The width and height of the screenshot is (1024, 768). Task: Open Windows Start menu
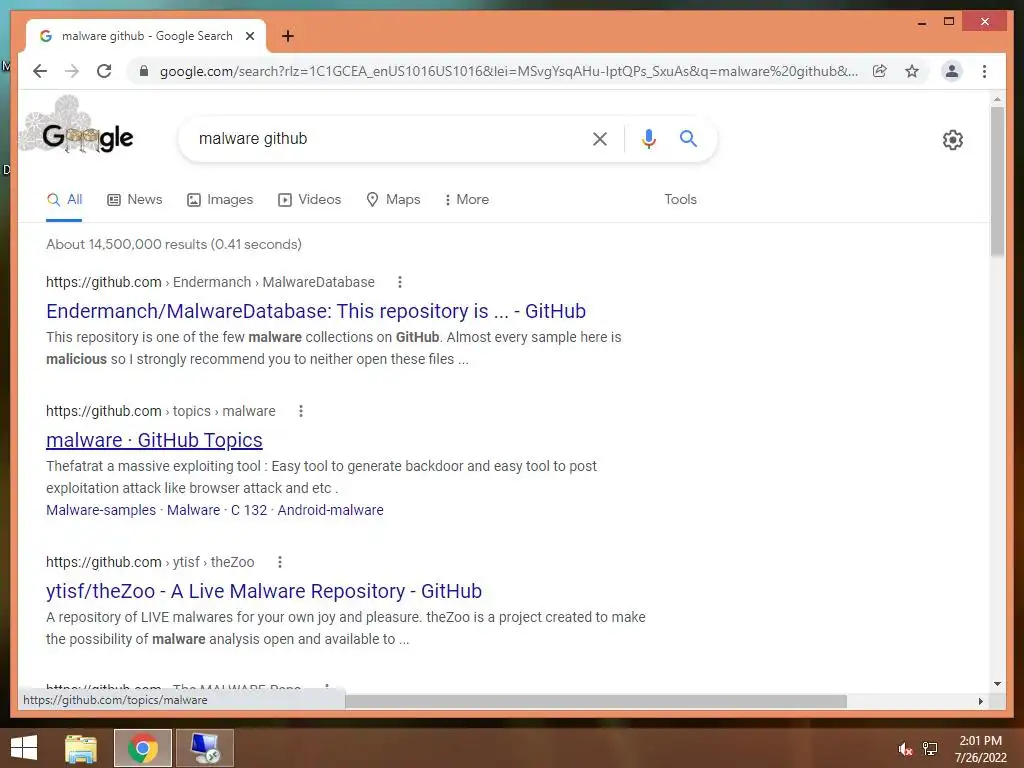pos(24,748)
